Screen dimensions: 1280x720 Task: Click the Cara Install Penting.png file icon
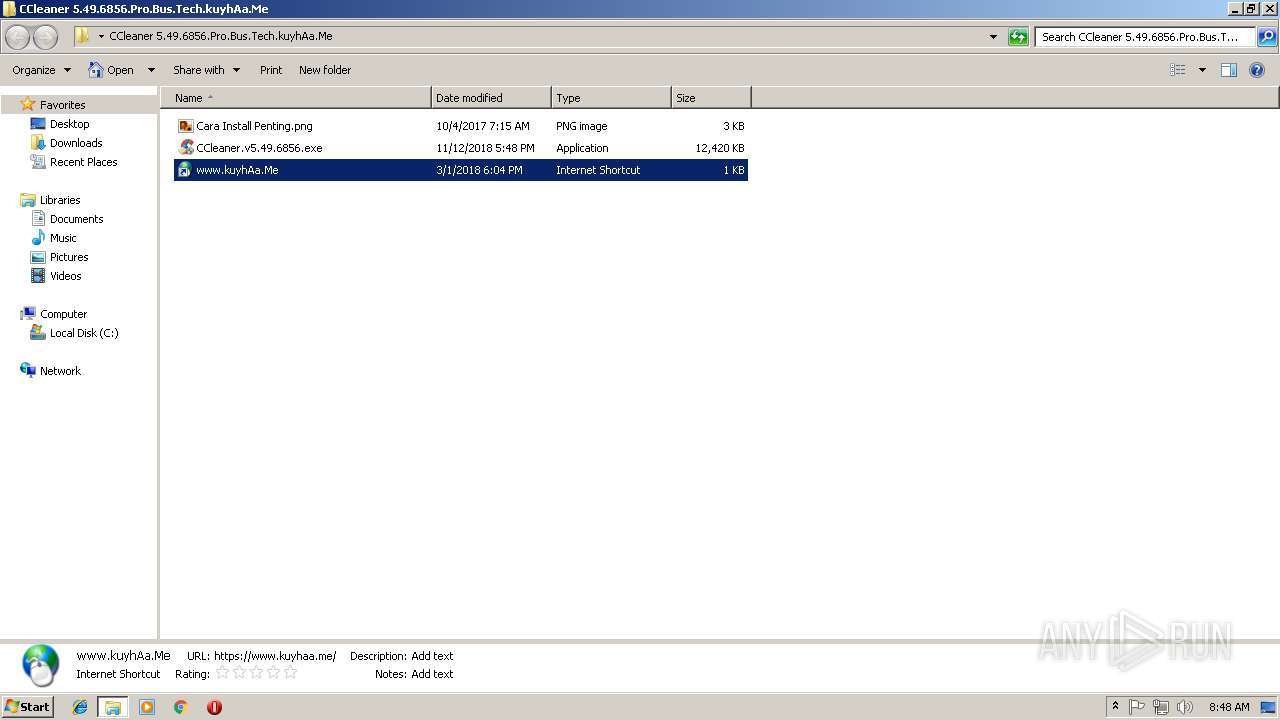click(185, 126)
